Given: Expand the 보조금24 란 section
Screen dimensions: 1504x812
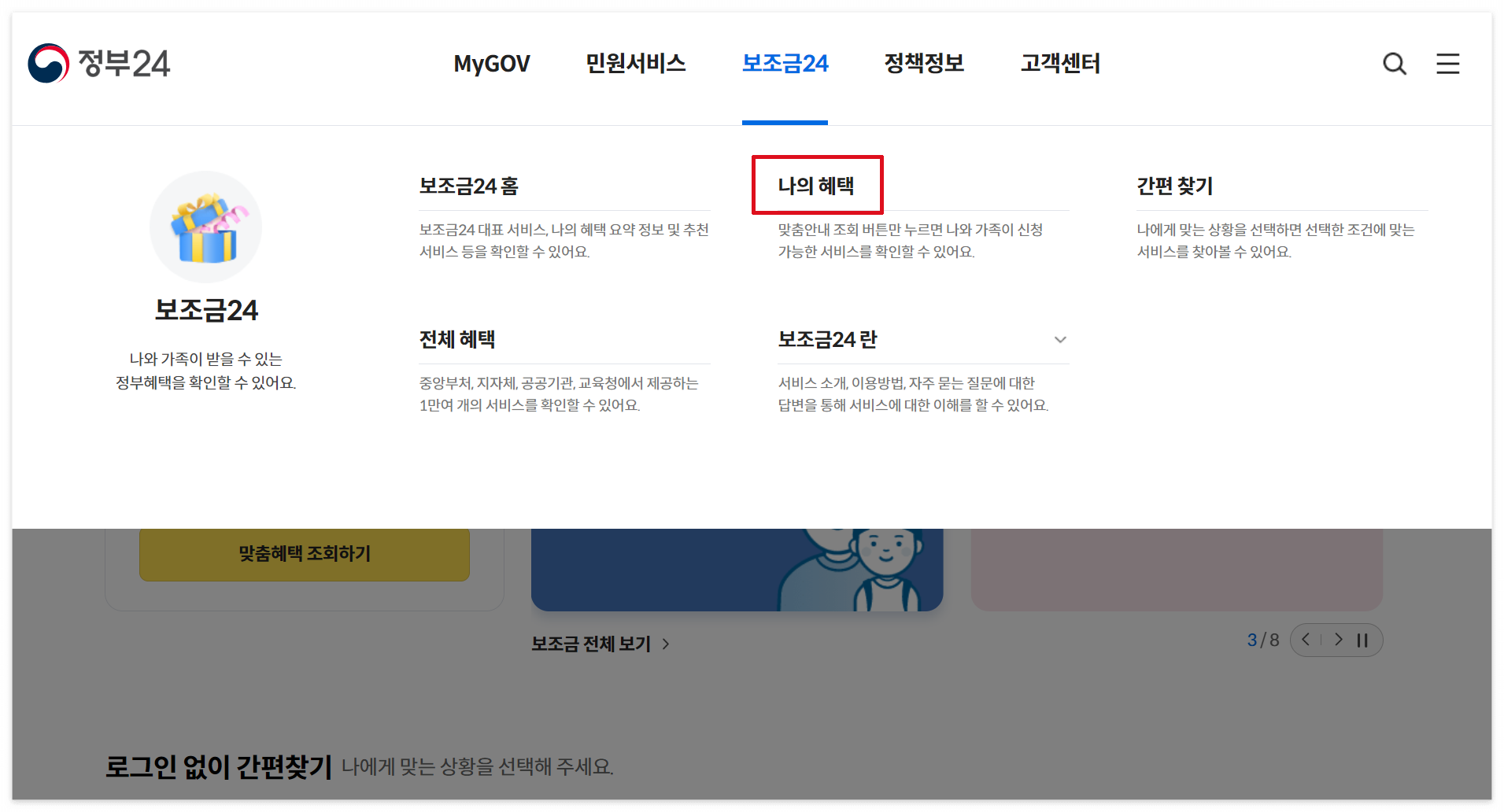Looking at the screenshot, I should click(1060, 340).
